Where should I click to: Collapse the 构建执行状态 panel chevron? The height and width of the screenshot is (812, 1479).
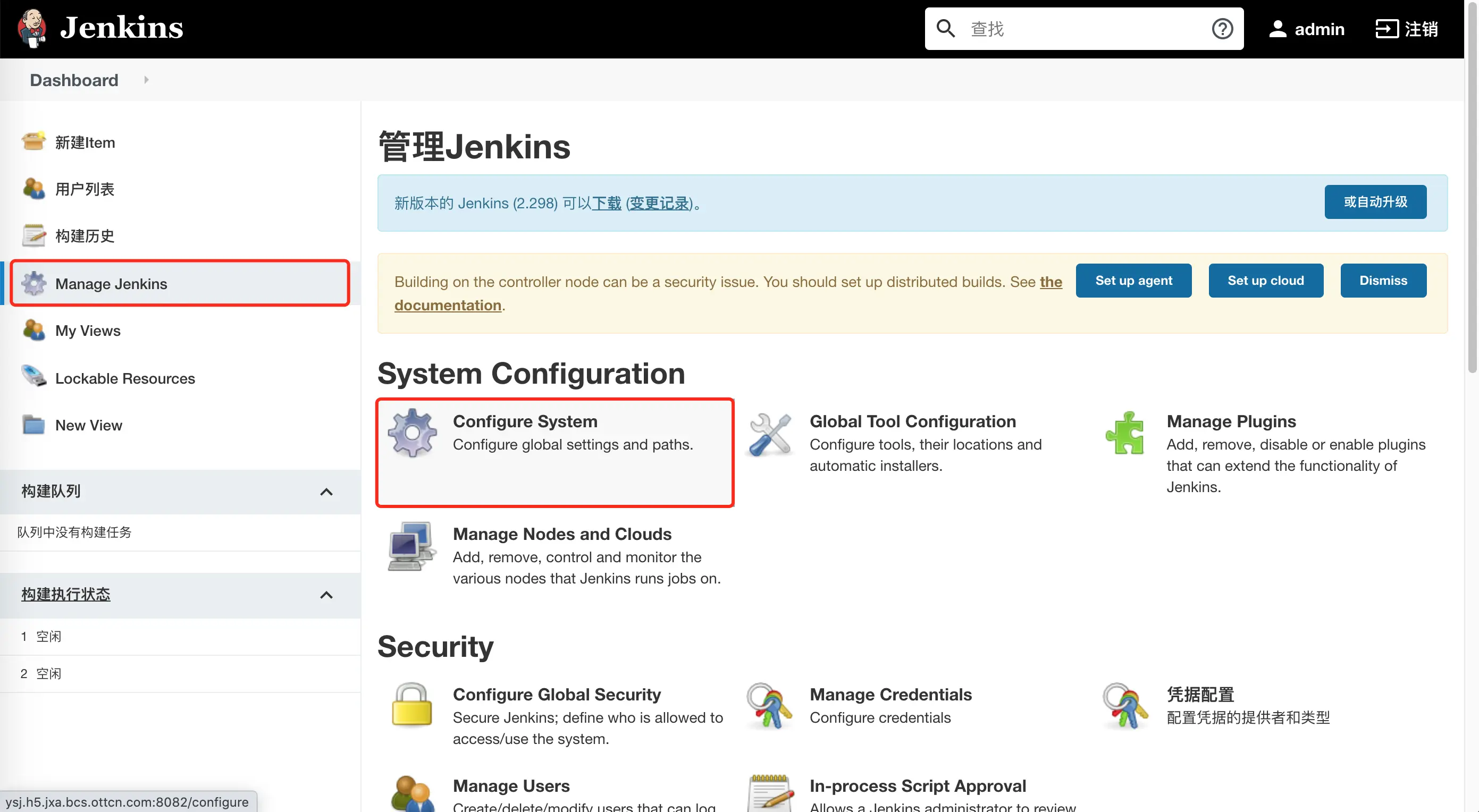click(326, 595)
